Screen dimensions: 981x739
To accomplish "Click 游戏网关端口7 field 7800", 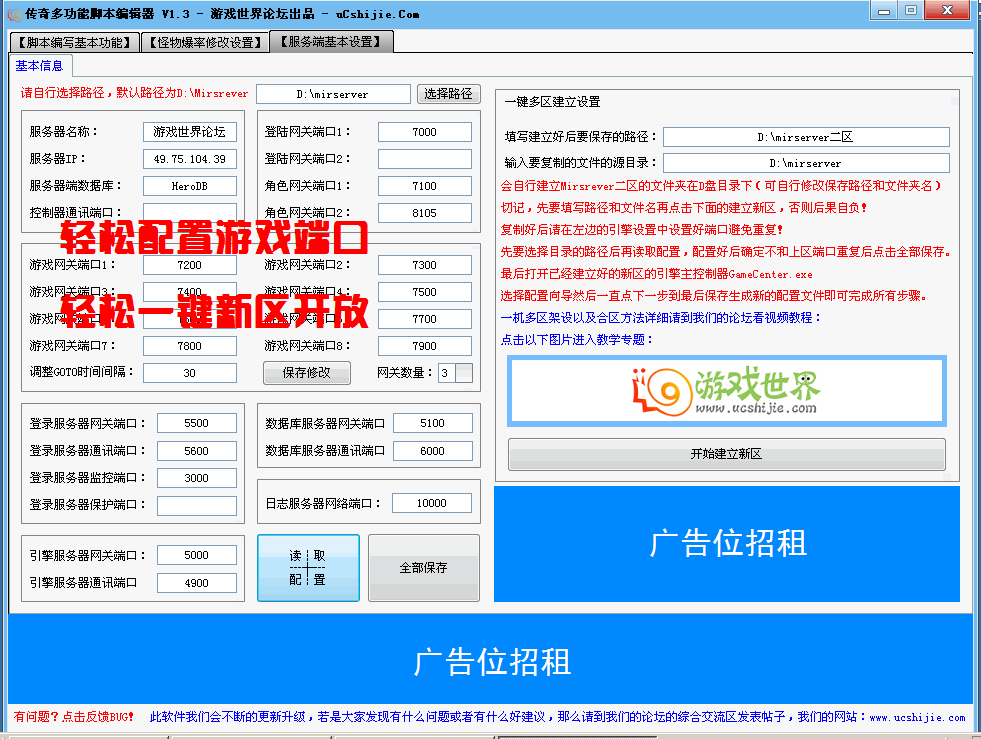I will pyautogui.click(x=190, y=345).
